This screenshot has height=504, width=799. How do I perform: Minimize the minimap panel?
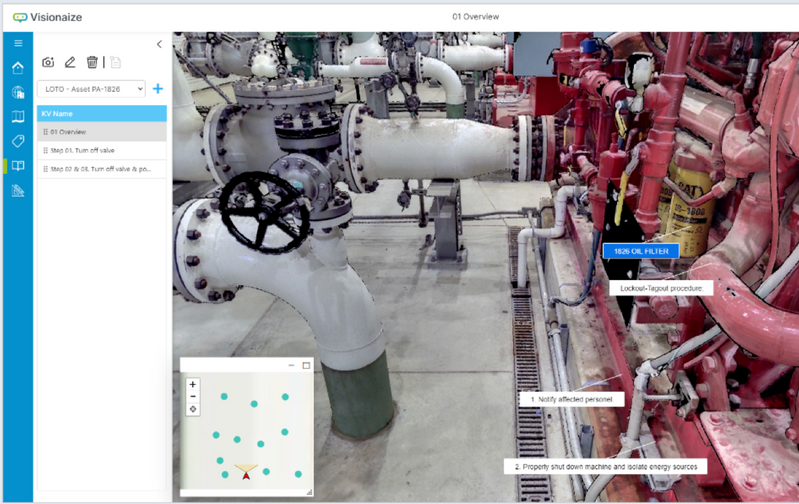click(x=291, y=365)
